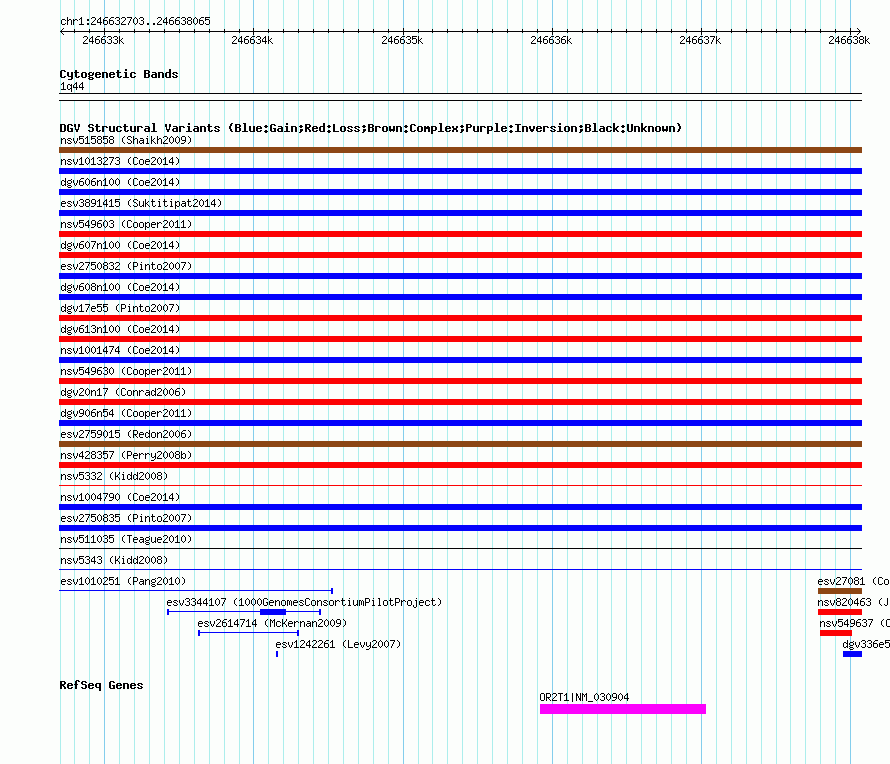Image resolution: width=890 pixels, height=764 pixels.
Task: Open esv1242261 (Levy2007) variant label
Action: coord(338,644)
